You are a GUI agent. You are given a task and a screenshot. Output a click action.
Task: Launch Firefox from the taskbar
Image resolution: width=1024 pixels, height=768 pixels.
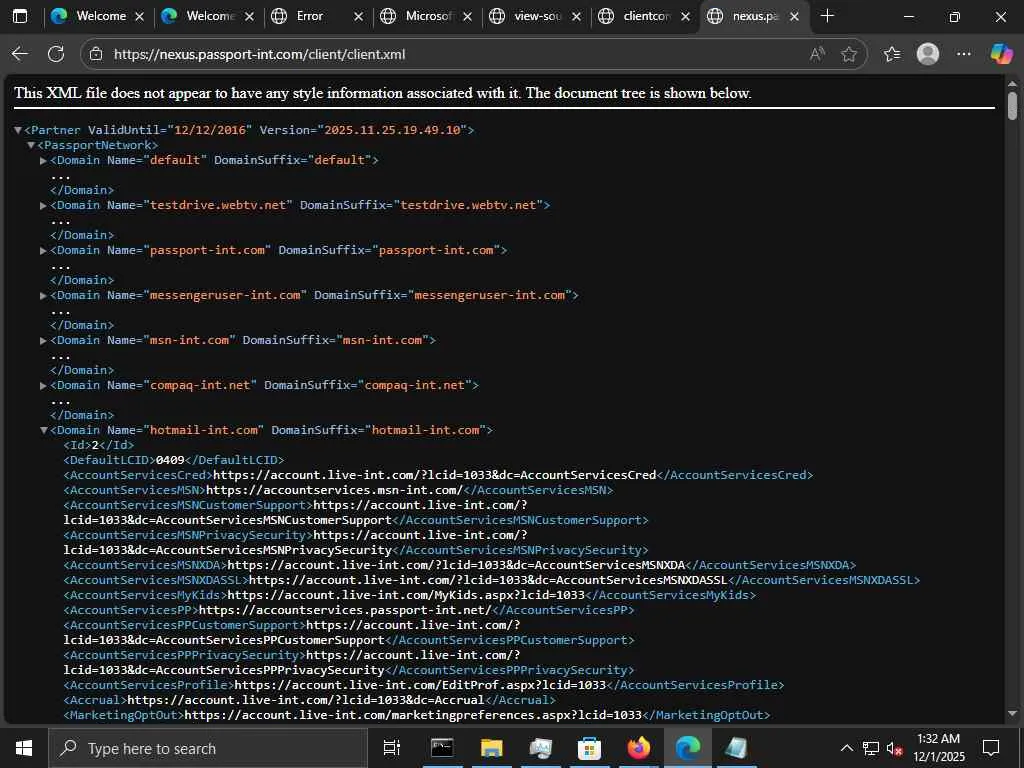[638, 748]
